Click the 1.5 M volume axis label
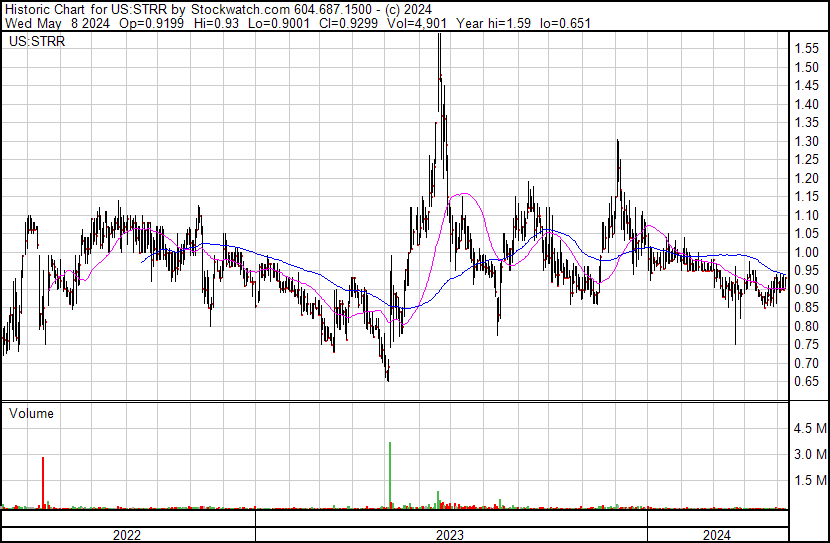Screen dimensions: 830x543 (x=809, y=481)
